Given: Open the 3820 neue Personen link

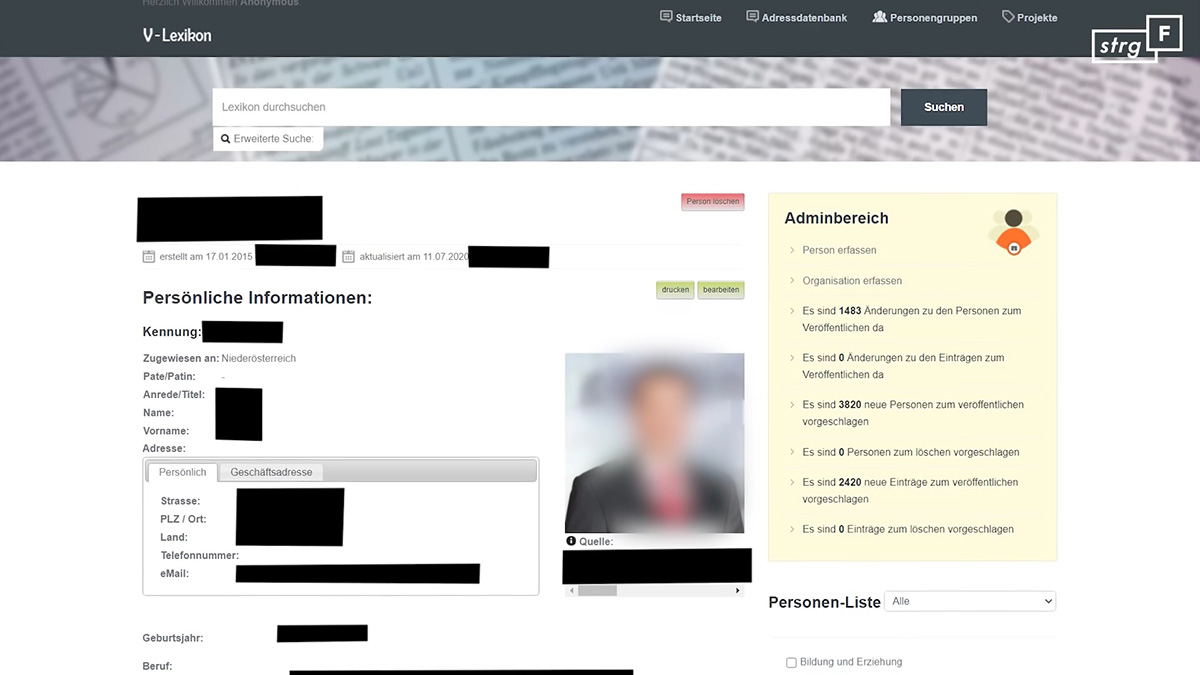Looking at the screenshot, I should pos(913,413).
